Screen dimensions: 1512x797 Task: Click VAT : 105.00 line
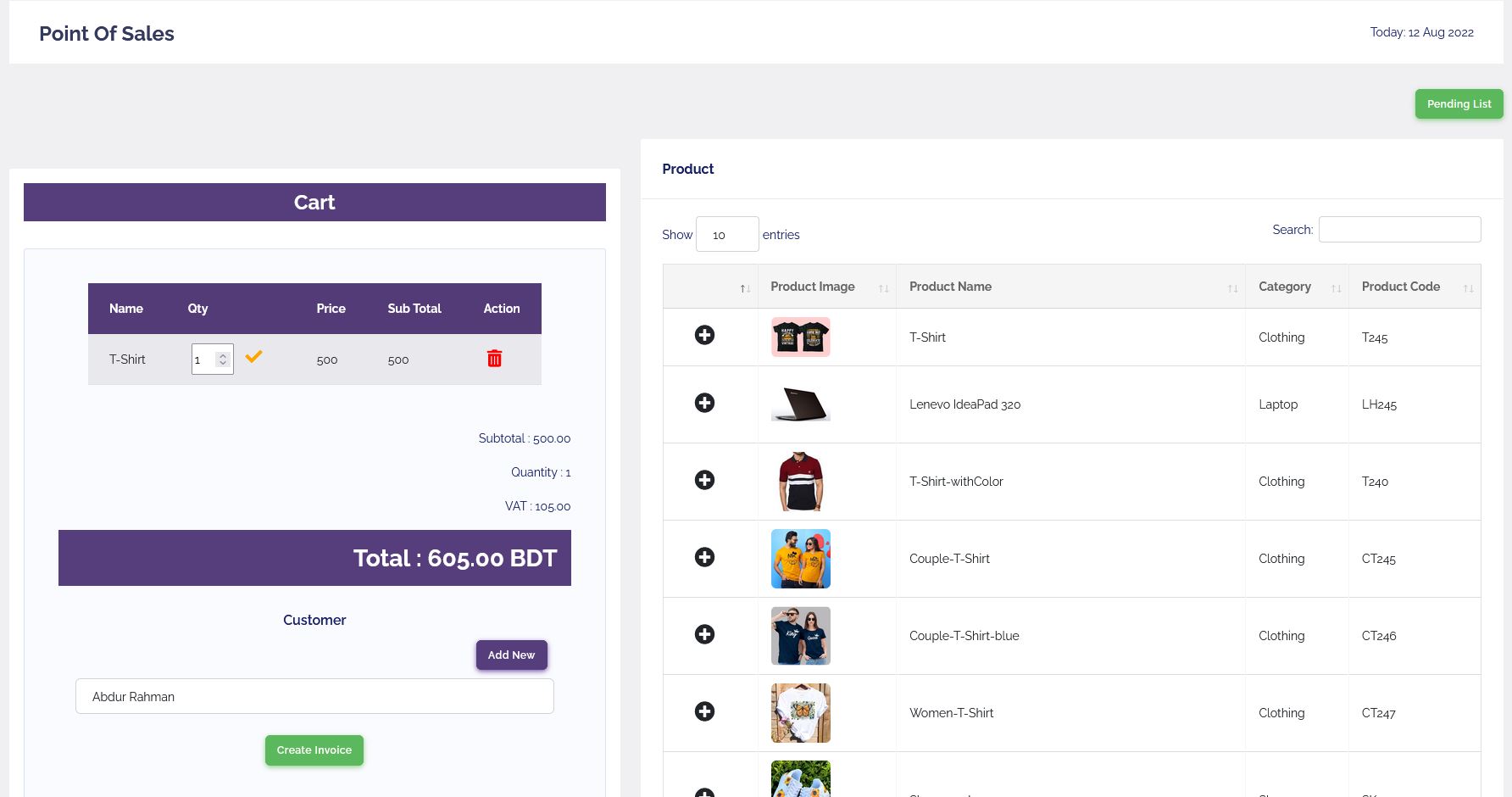(537, 506)
